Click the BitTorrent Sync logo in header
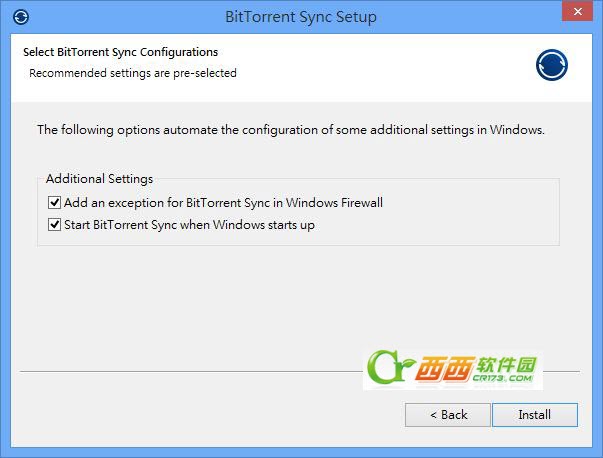This screenshot has height=458, width=603. click(x=551, y=64)
